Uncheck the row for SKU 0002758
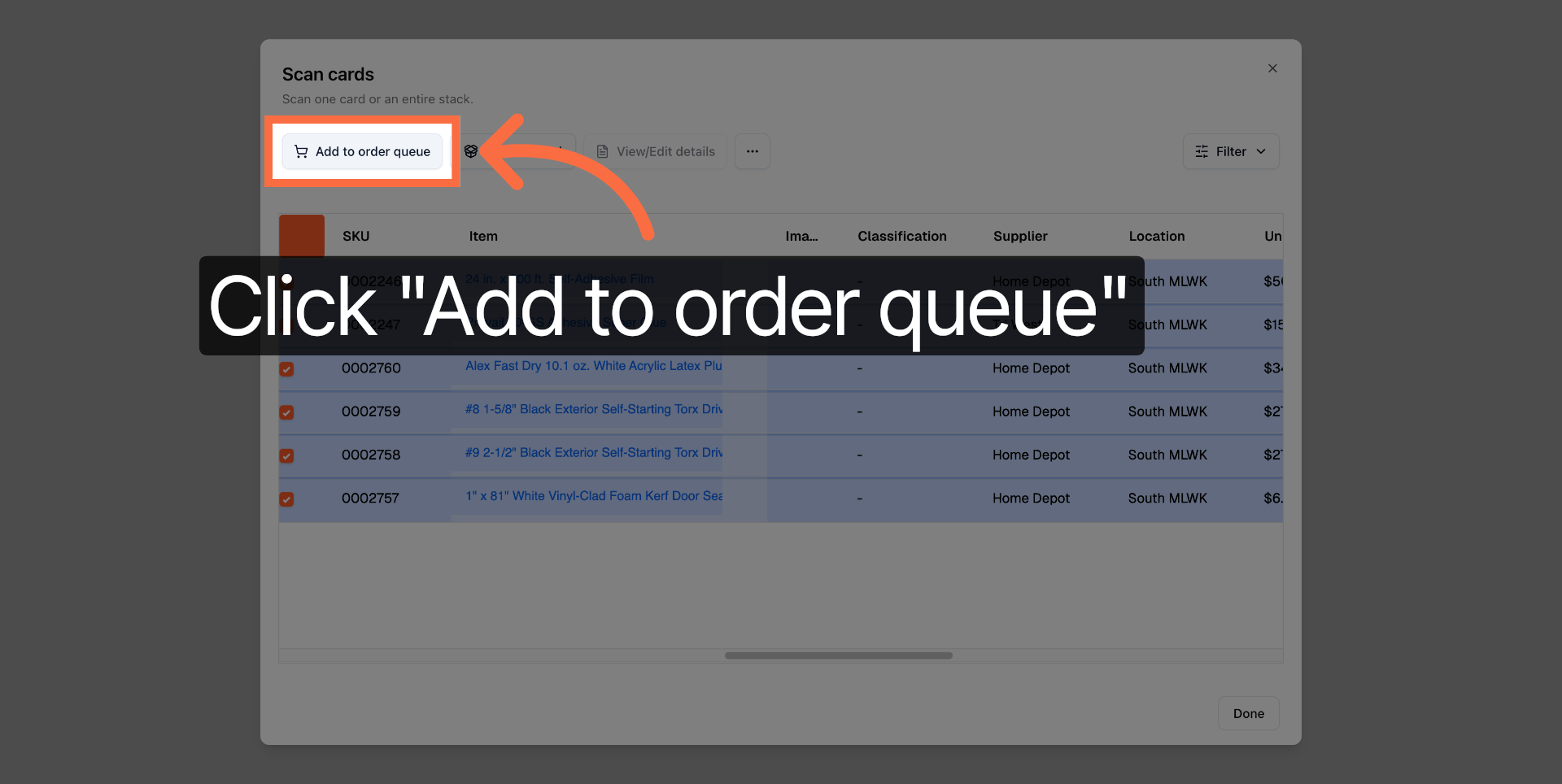The height and width of the screenshot is (784, 1562). click(286, 455)
